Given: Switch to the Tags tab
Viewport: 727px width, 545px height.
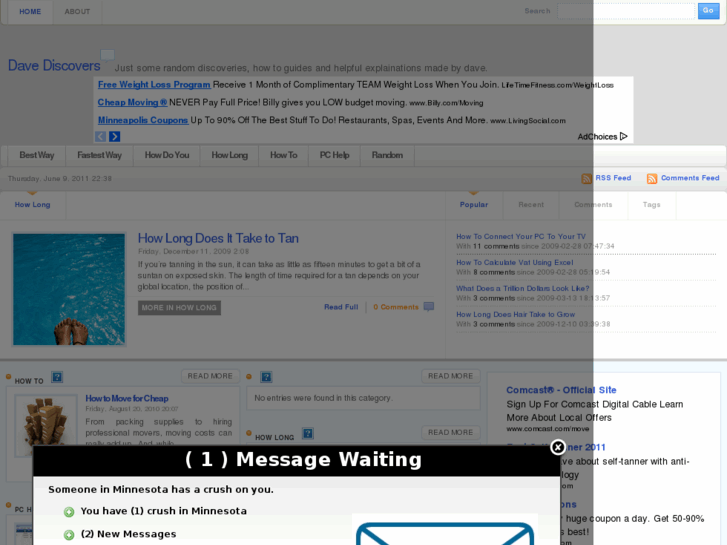Looking at the screenshot, I should 651,205.
